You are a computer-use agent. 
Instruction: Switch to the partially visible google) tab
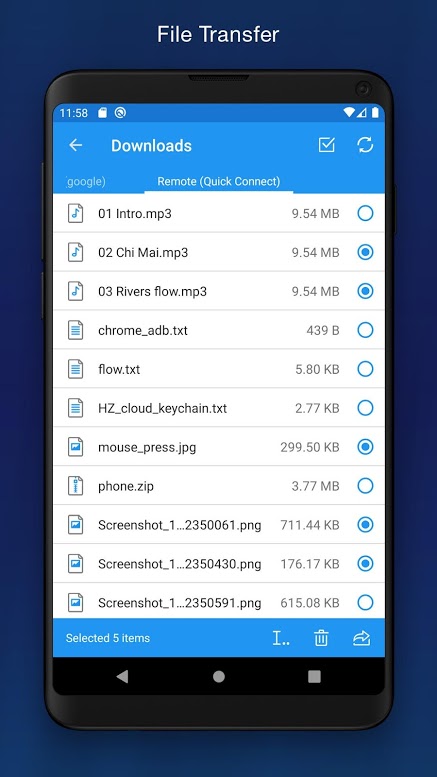(x=86, y=181)
